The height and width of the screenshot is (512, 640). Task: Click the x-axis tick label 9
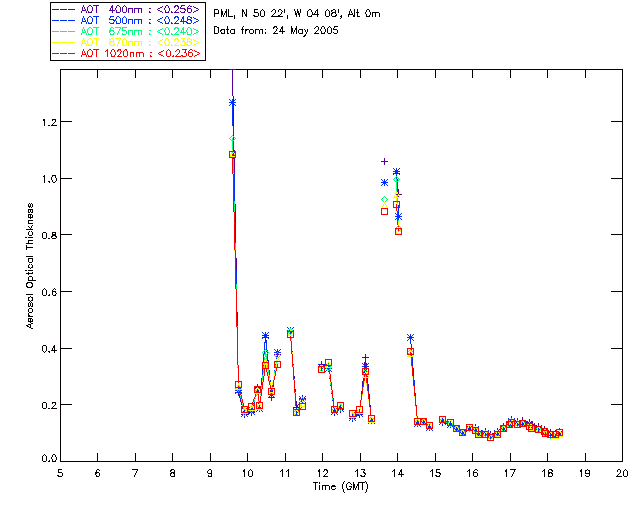(210, 473)
